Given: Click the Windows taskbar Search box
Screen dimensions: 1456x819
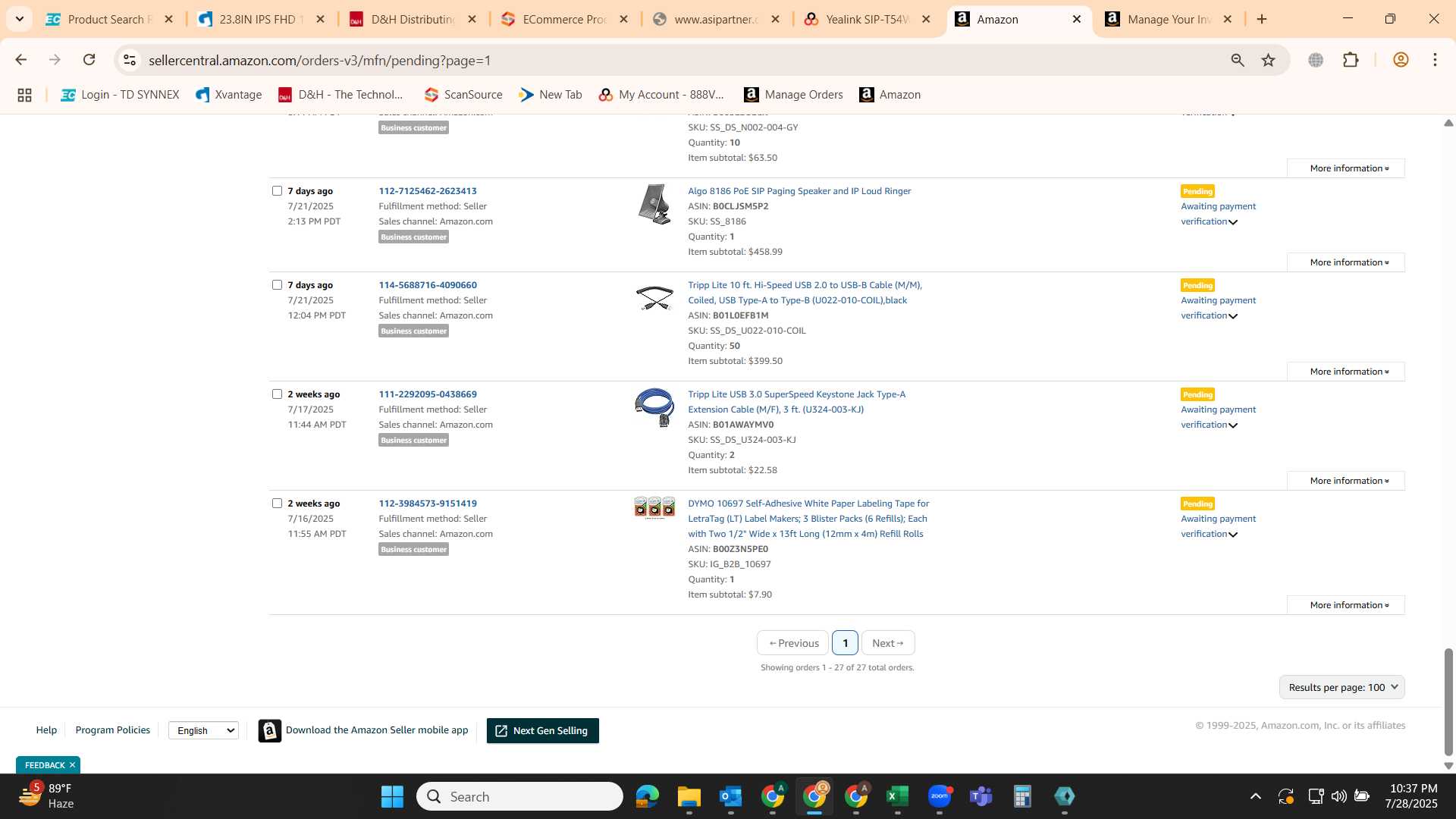Looking at the screenshot, I should (x=519, y=796).
